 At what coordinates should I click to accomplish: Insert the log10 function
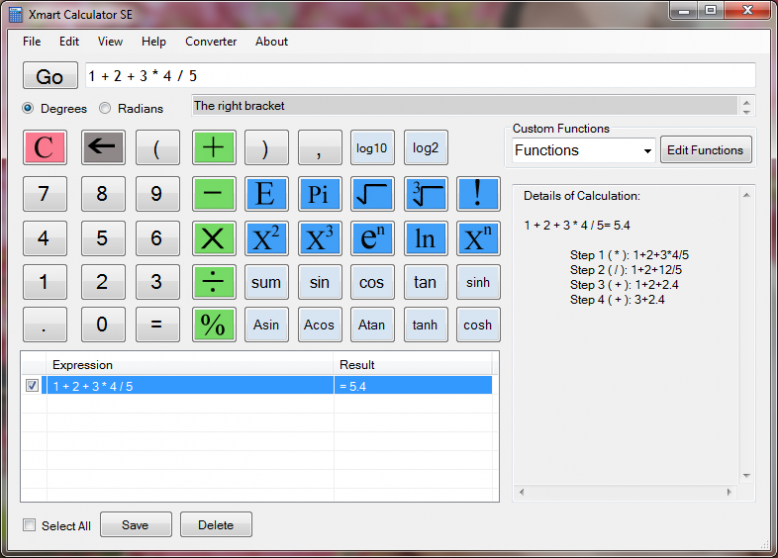372,147
